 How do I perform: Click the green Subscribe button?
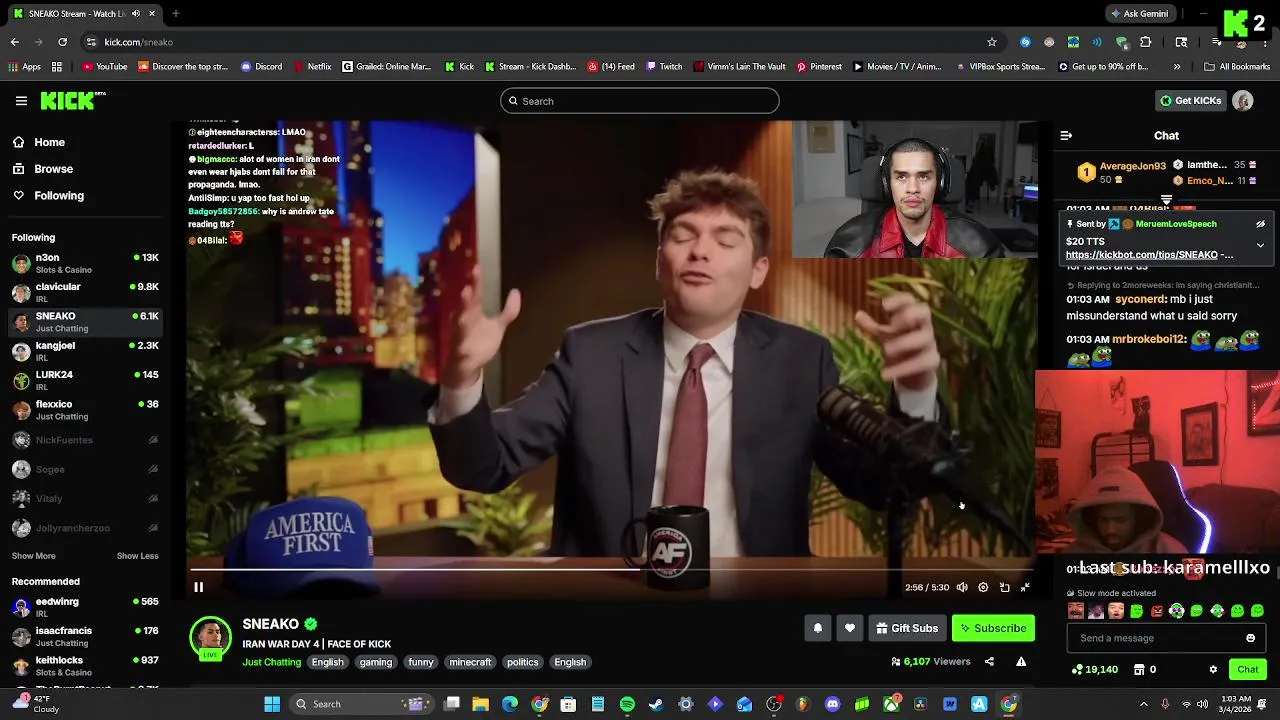pyautogui.click(x=993, y=628)
